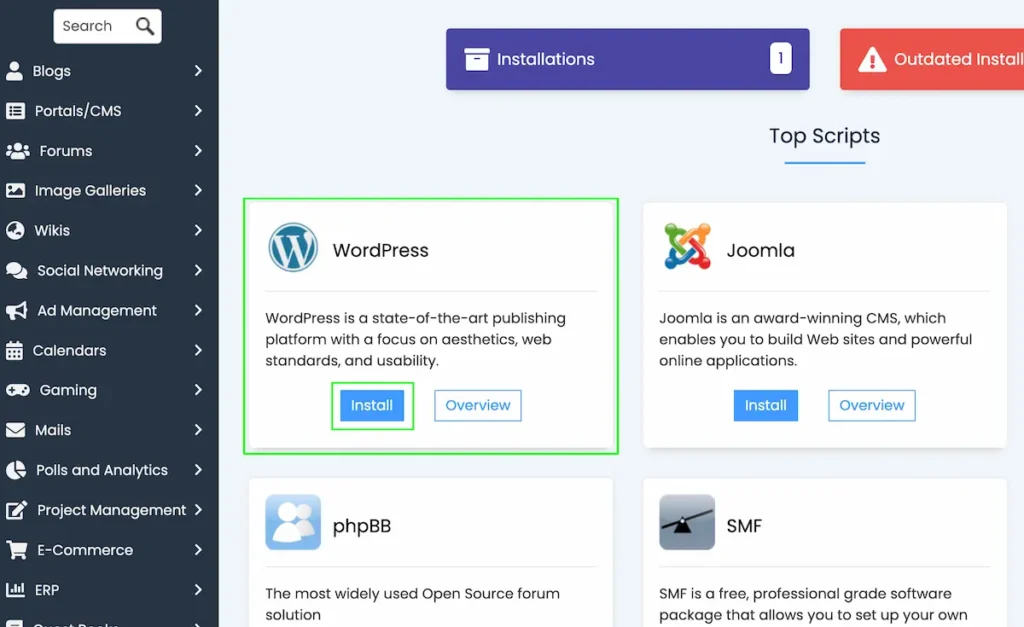Image resolution: width=1024 pixels, height=627 pixels.
Task: Expand the Calendars category chevron
Action: [199, 350]
